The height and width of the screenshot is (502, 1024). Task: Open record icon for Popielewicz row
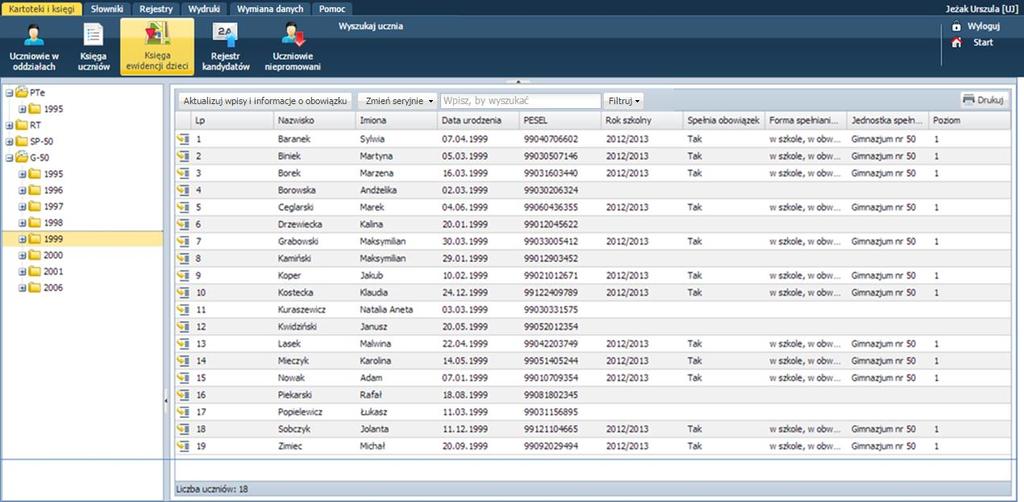point(183,412)
